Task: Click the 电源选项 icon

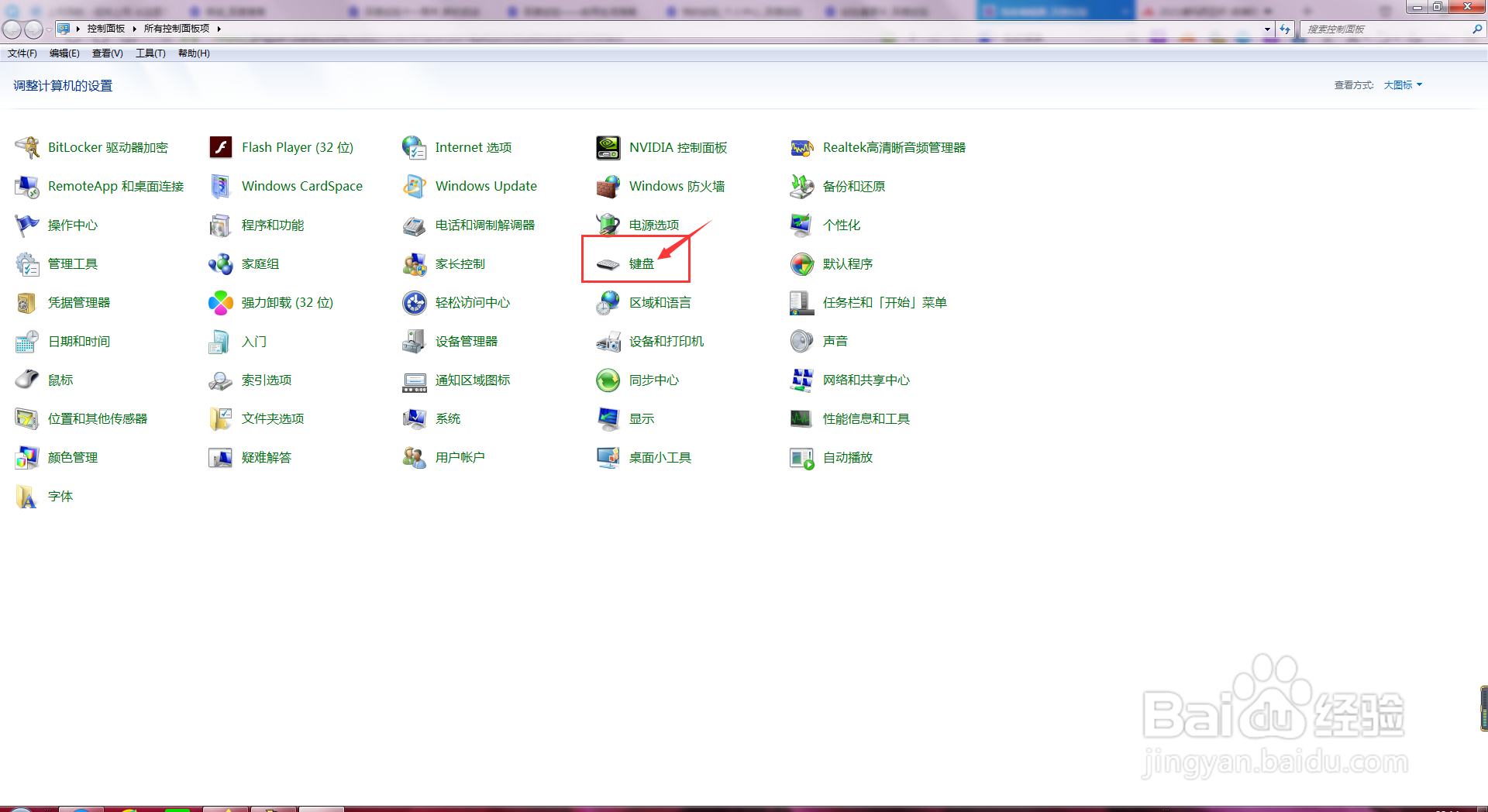Action: coord(608,225)
